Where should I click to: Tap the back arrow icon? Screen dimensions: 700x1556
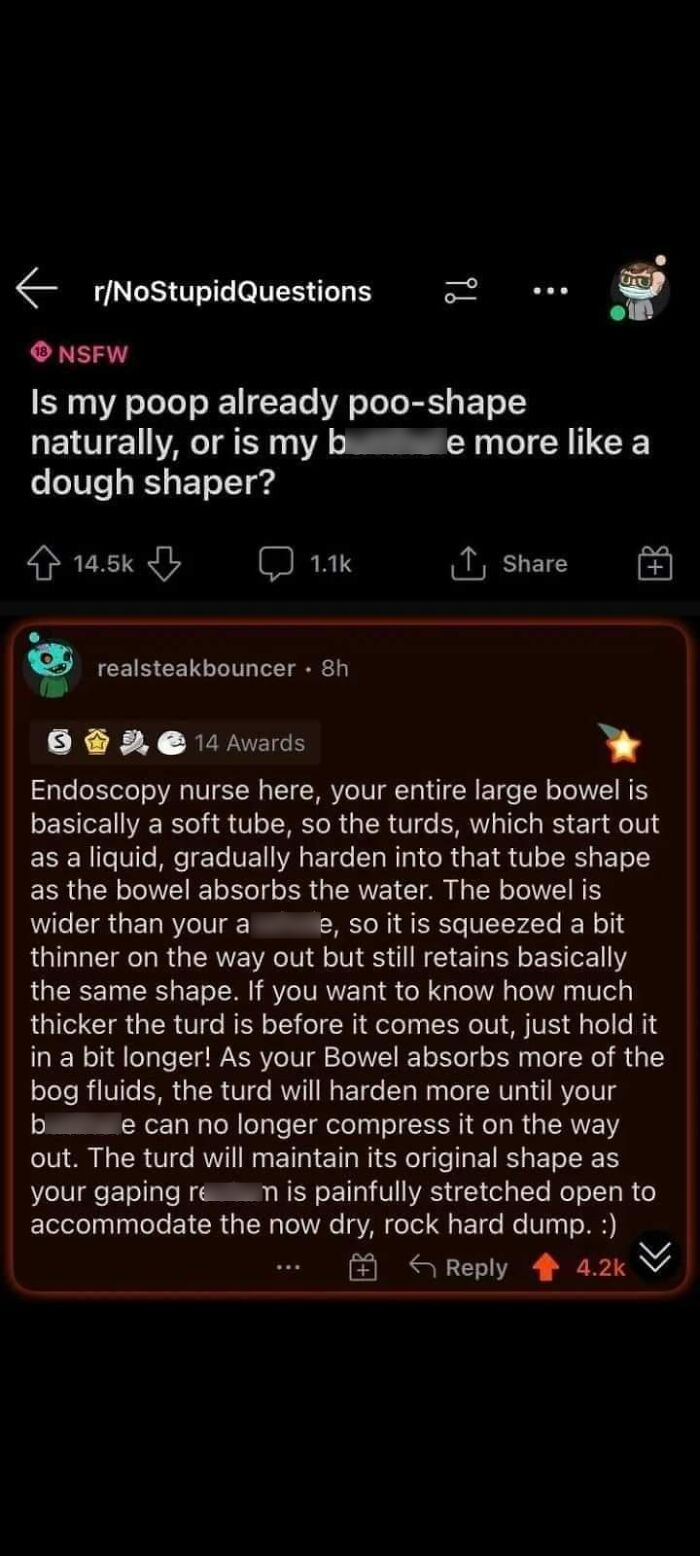[x=36, y=290]
